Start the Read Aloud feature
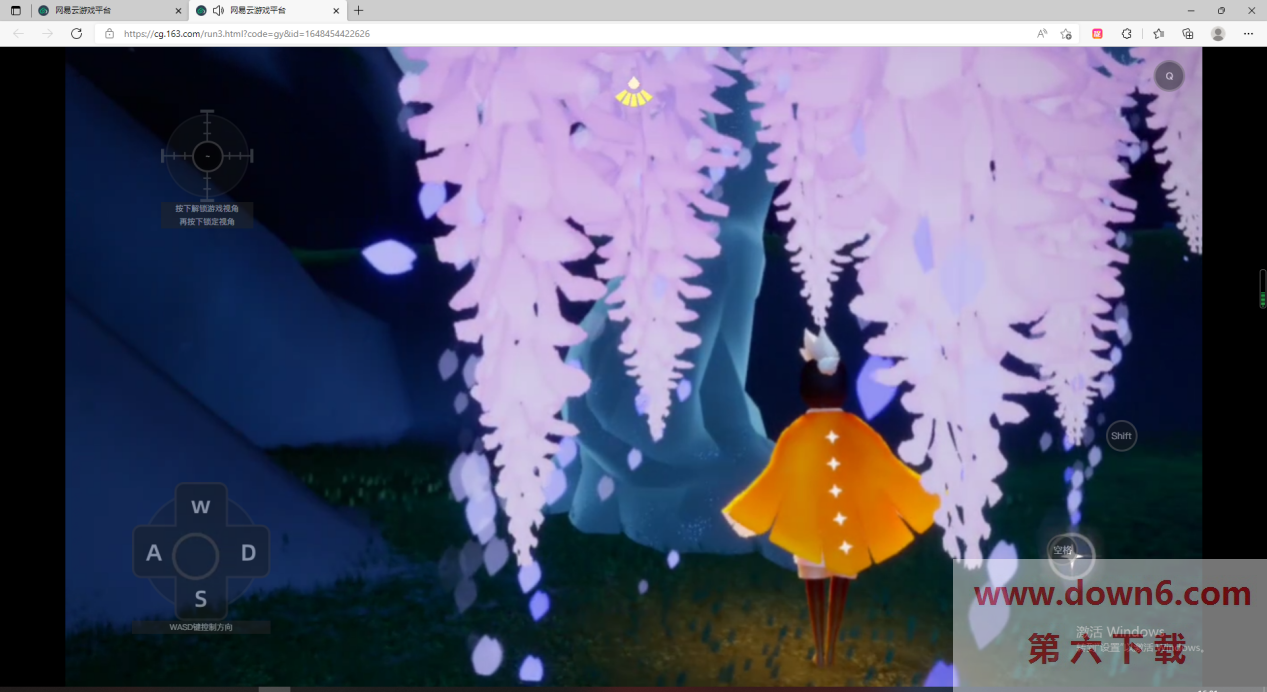 pos(1042,33)
